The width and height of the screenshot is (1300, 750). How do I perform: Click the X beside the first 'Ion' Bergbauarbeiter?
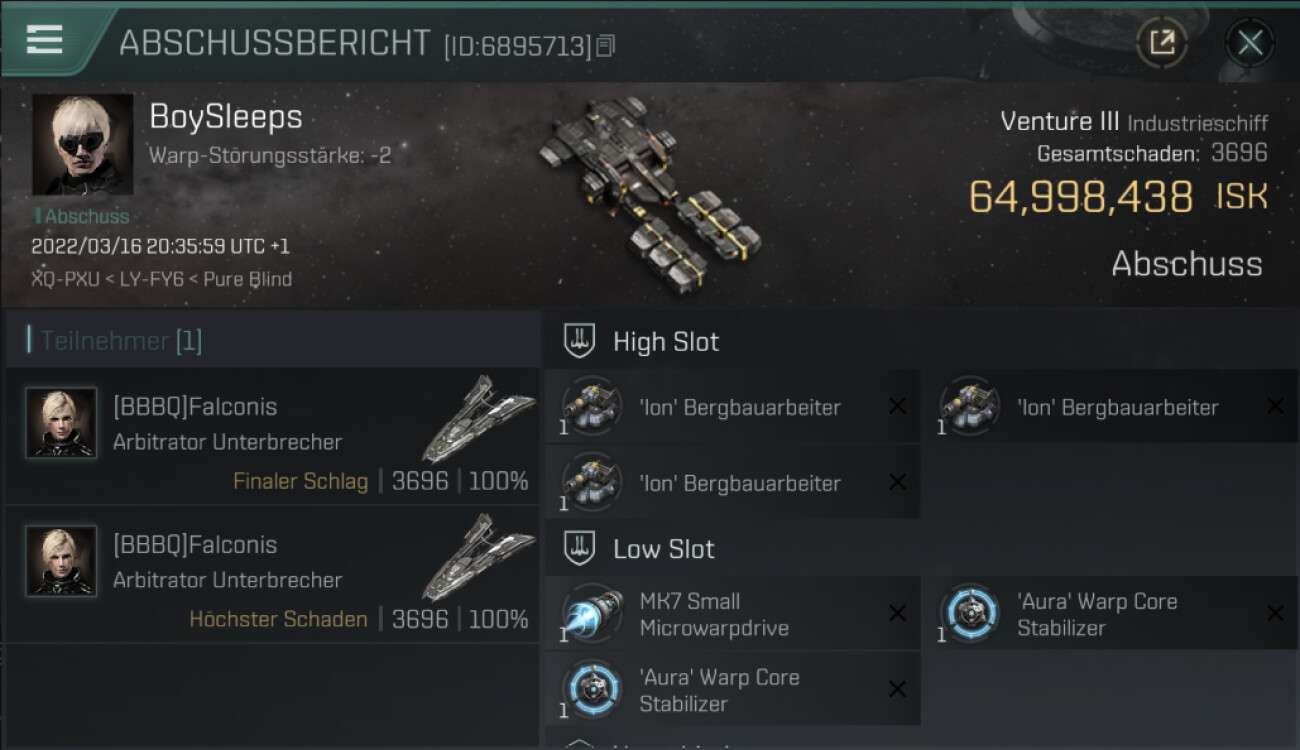pos(897,406)
